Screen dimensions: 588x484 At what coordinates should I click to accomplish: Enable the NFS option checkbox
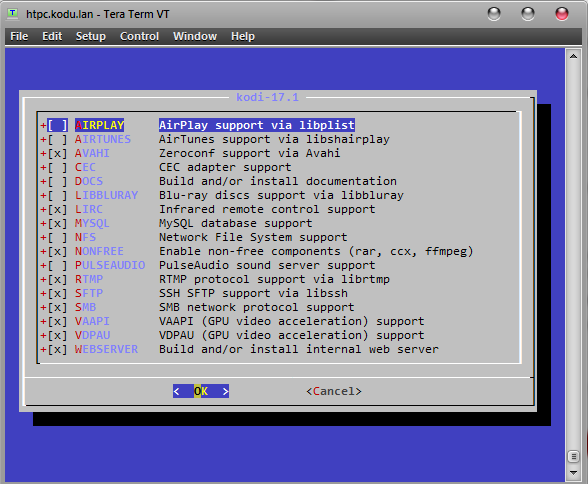(x=57, y=237)
